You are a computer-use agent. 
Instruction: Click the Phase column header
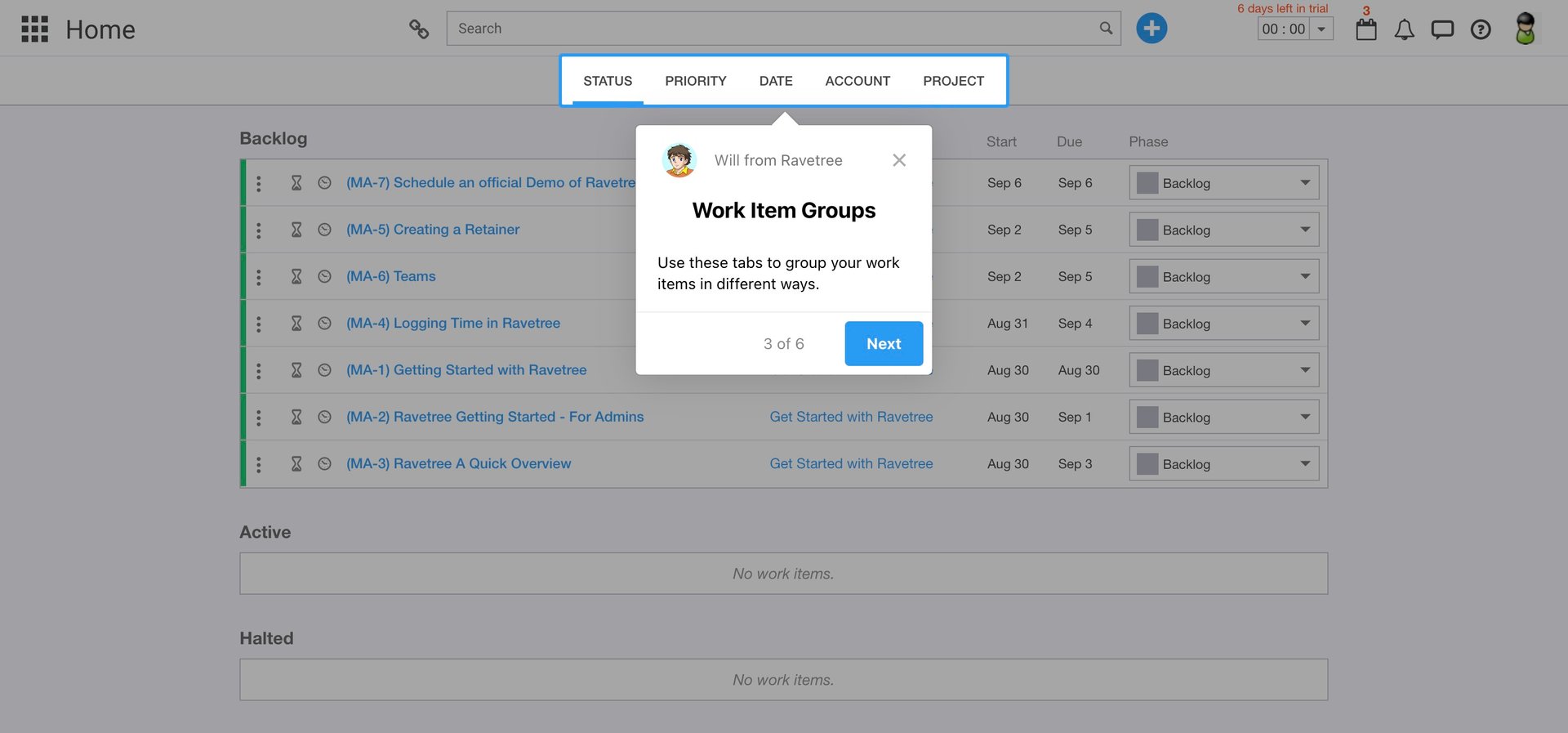tap(1148, 141)
